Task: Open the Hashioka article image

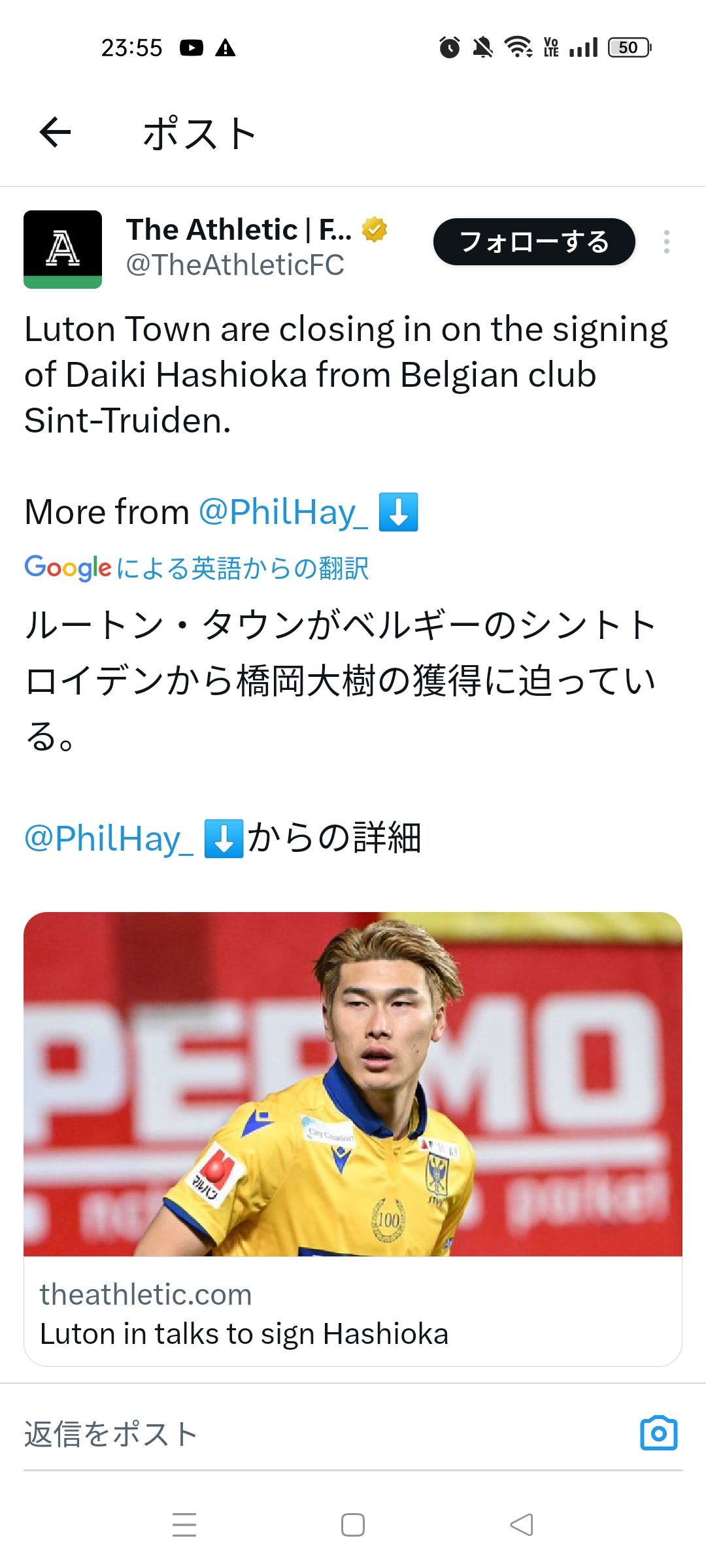Action: [x=353, y=1084]
